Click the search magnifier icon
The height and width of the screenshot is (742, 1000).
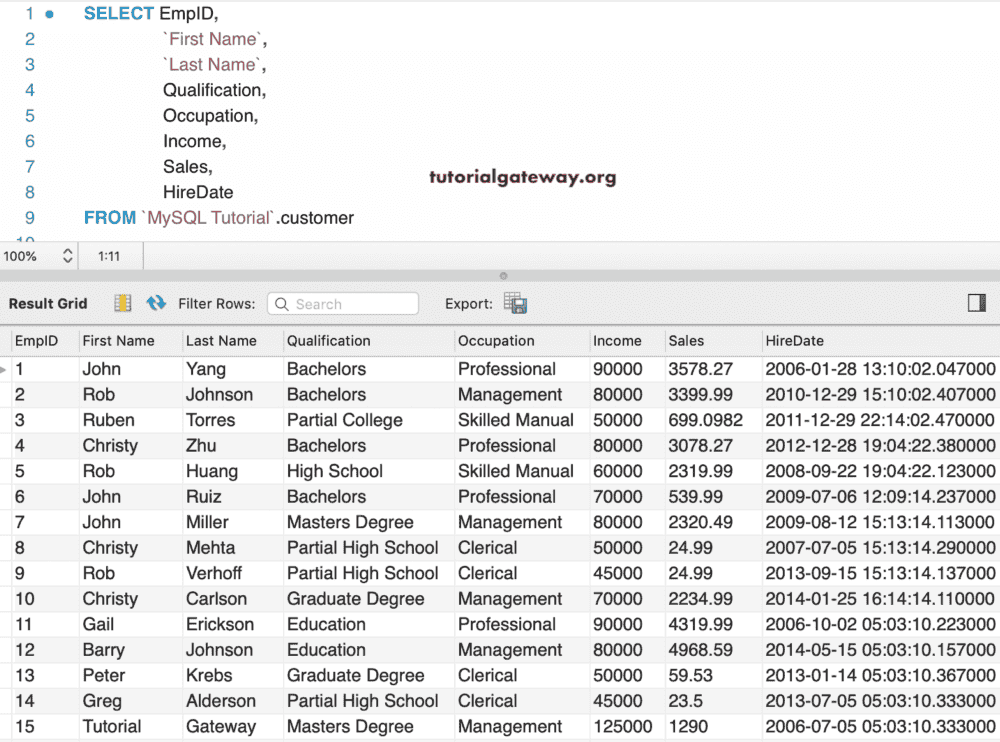281,304
